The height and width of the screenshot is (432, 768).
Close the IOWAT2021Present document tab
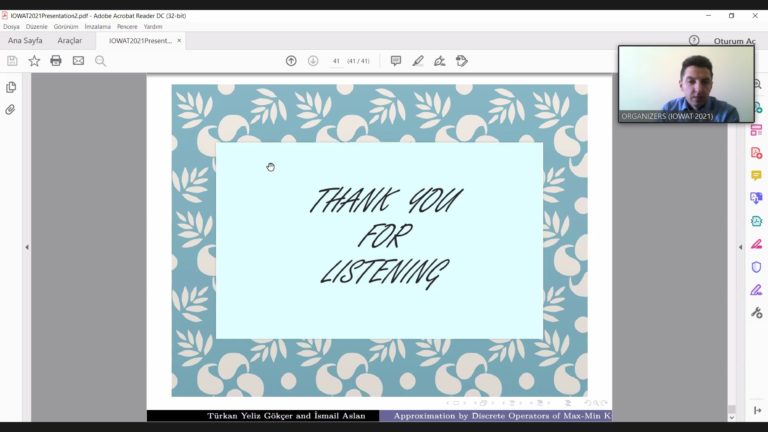point(179,41)
